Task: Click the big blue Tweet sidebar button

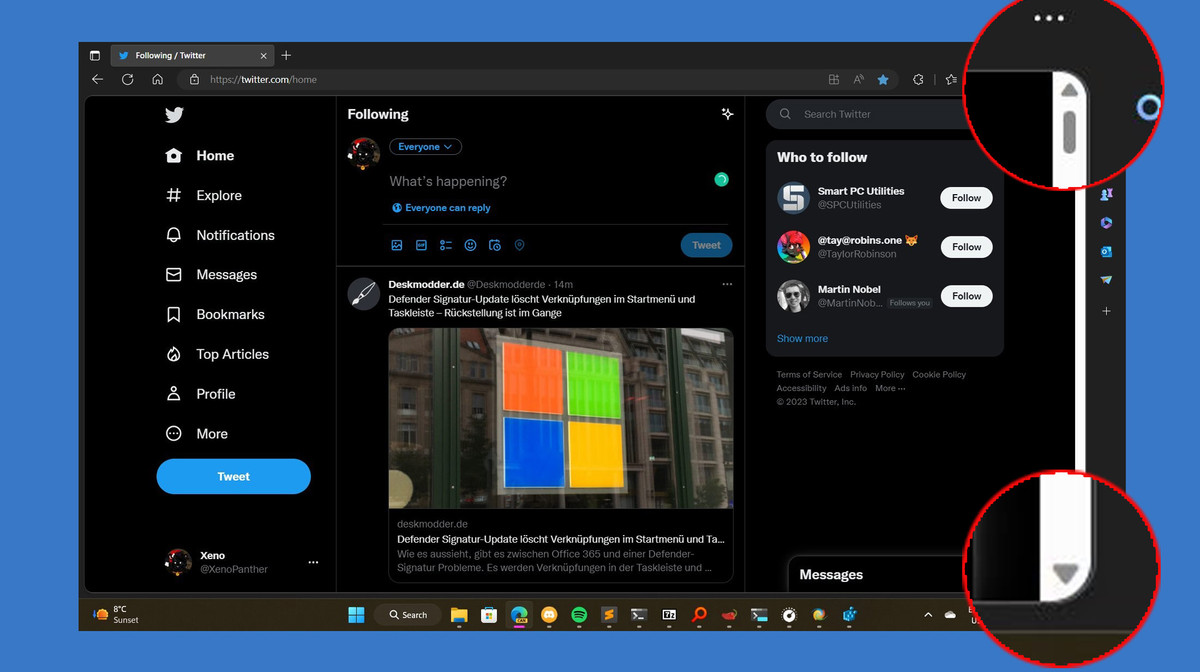Action: point(234,477)
